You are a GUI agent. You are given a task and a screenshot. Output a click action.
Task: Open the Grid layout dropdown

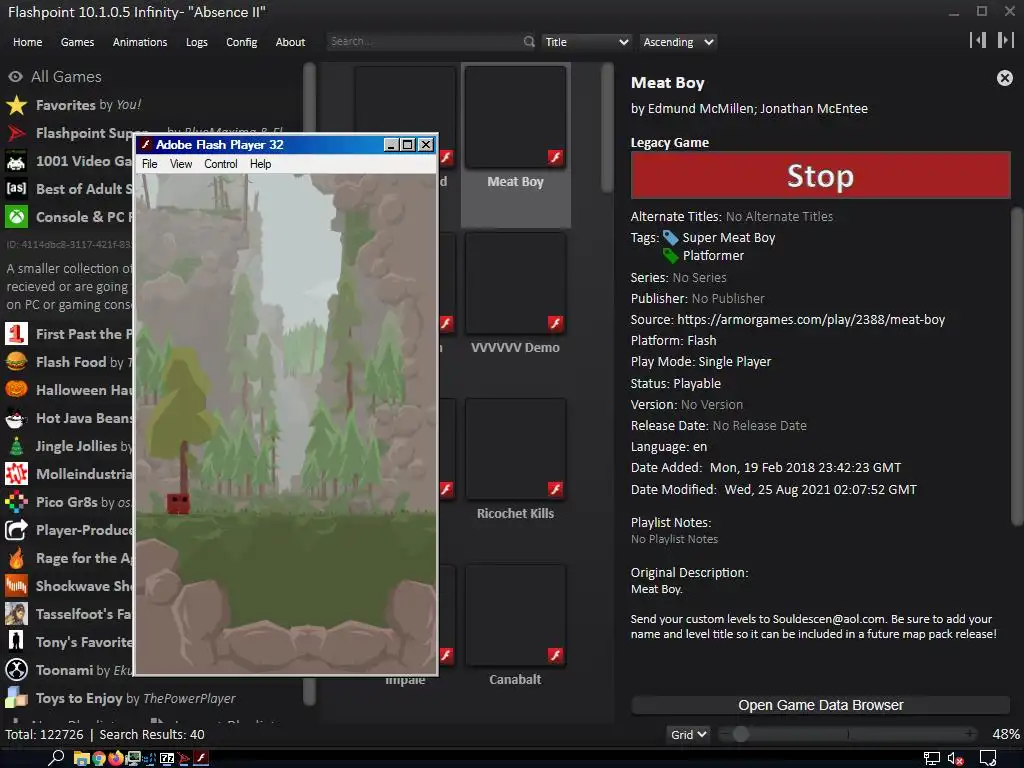[688, 735]
